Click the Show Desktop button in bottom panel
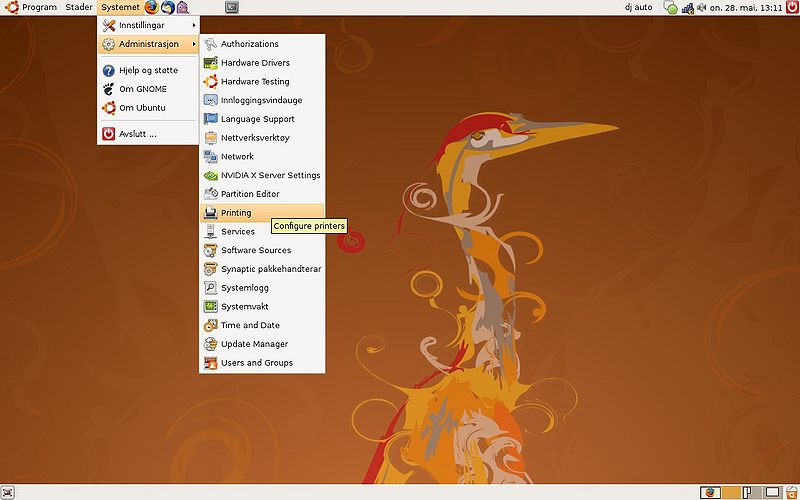Image resolution: width=800 pixels, height=500 pixels. pyautogui.click(x=8, y=492)
